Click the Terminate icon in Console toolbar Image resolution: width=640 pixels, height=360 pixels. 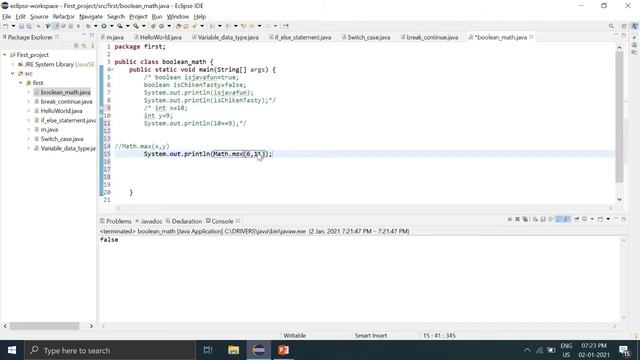(510, 219)
